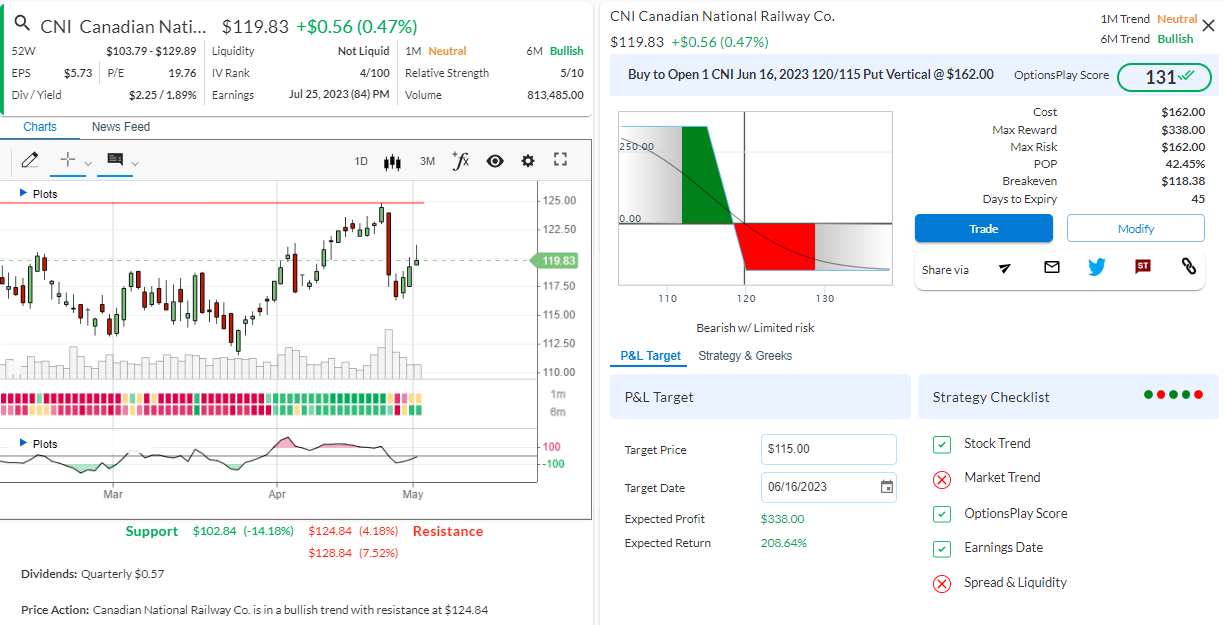Click the Earnings date Jul 25, 2023 value
The height and width of the screenshot is (625, 1223).
339,95
